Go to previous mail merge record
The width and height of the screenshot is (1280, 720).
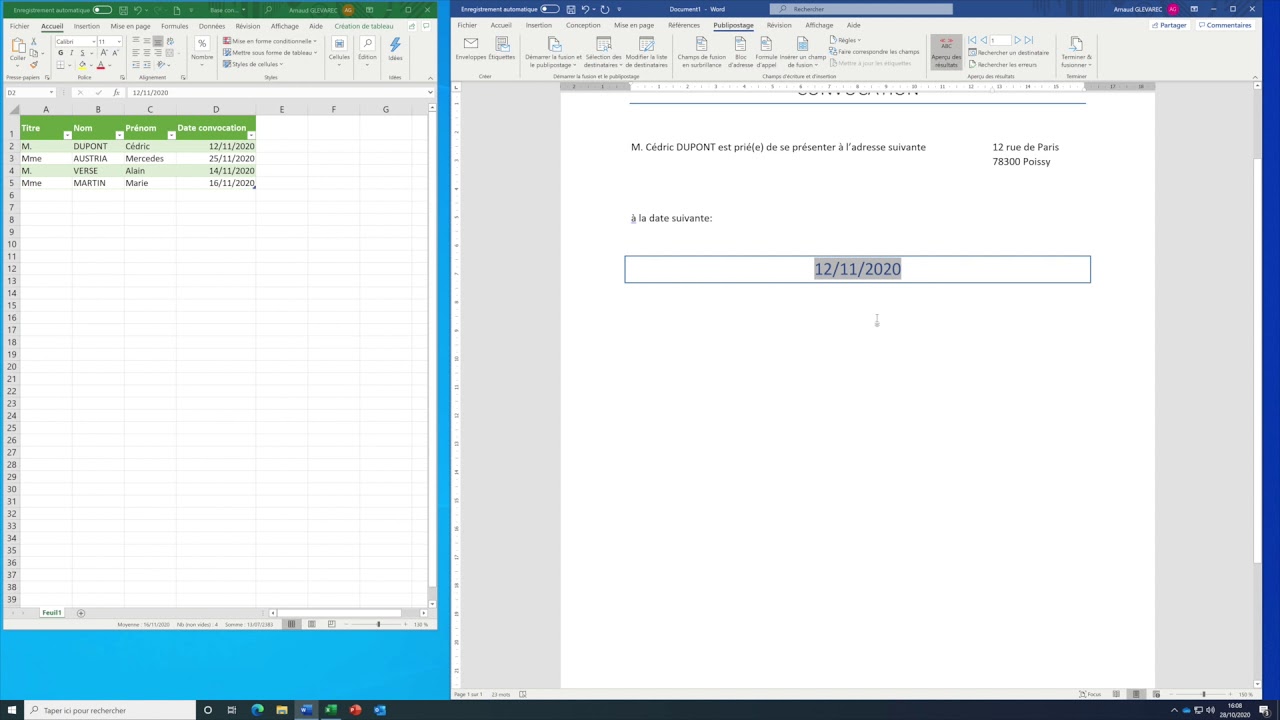983,40
